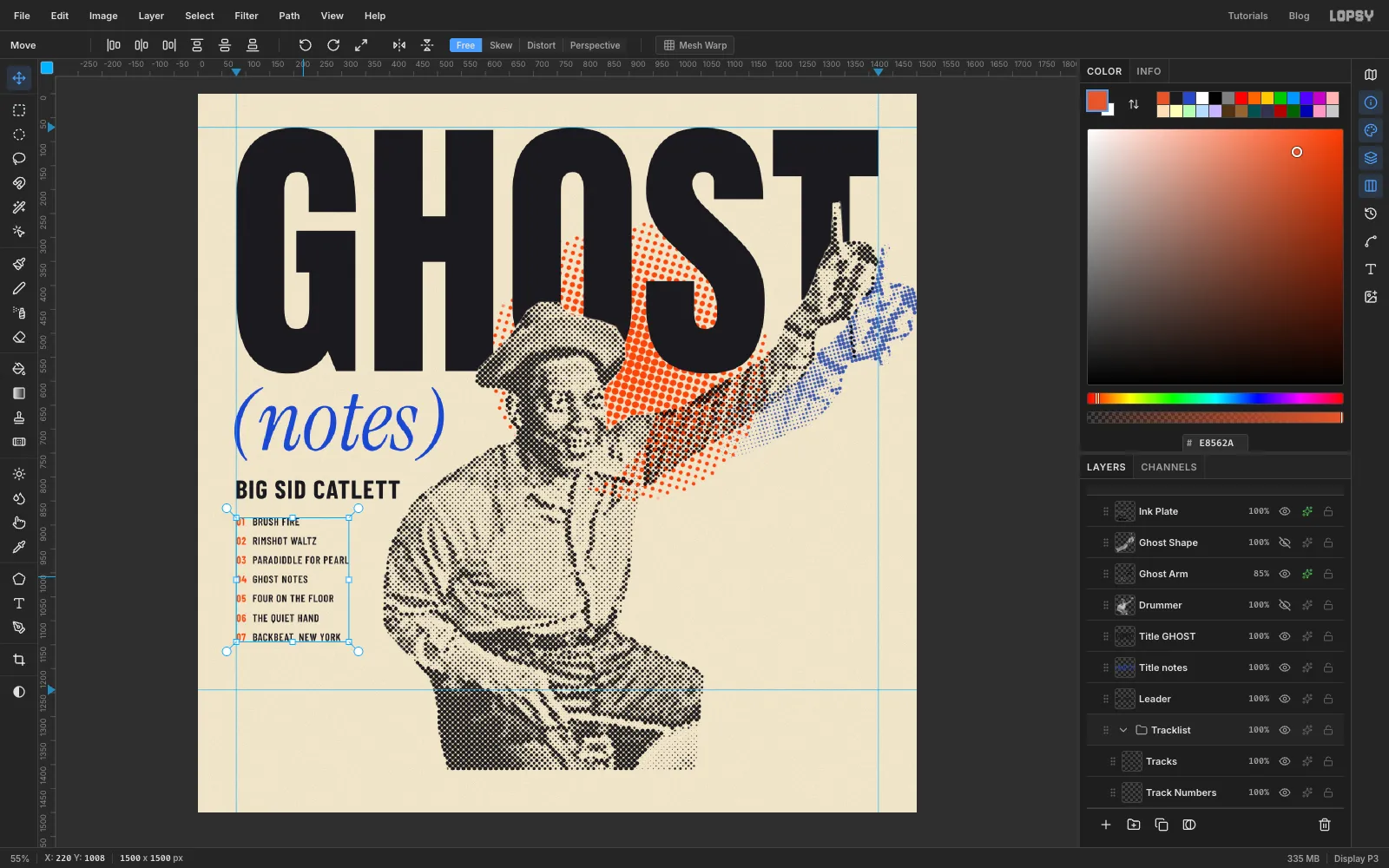Pick the paint bucket fill tool
Viewport: 1389px width, 868px height.
click(19, 369)
